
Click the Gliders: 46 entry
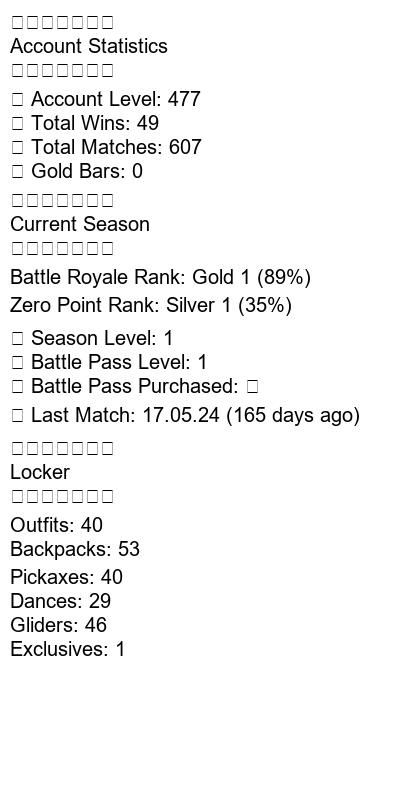[x=59, y=625]
